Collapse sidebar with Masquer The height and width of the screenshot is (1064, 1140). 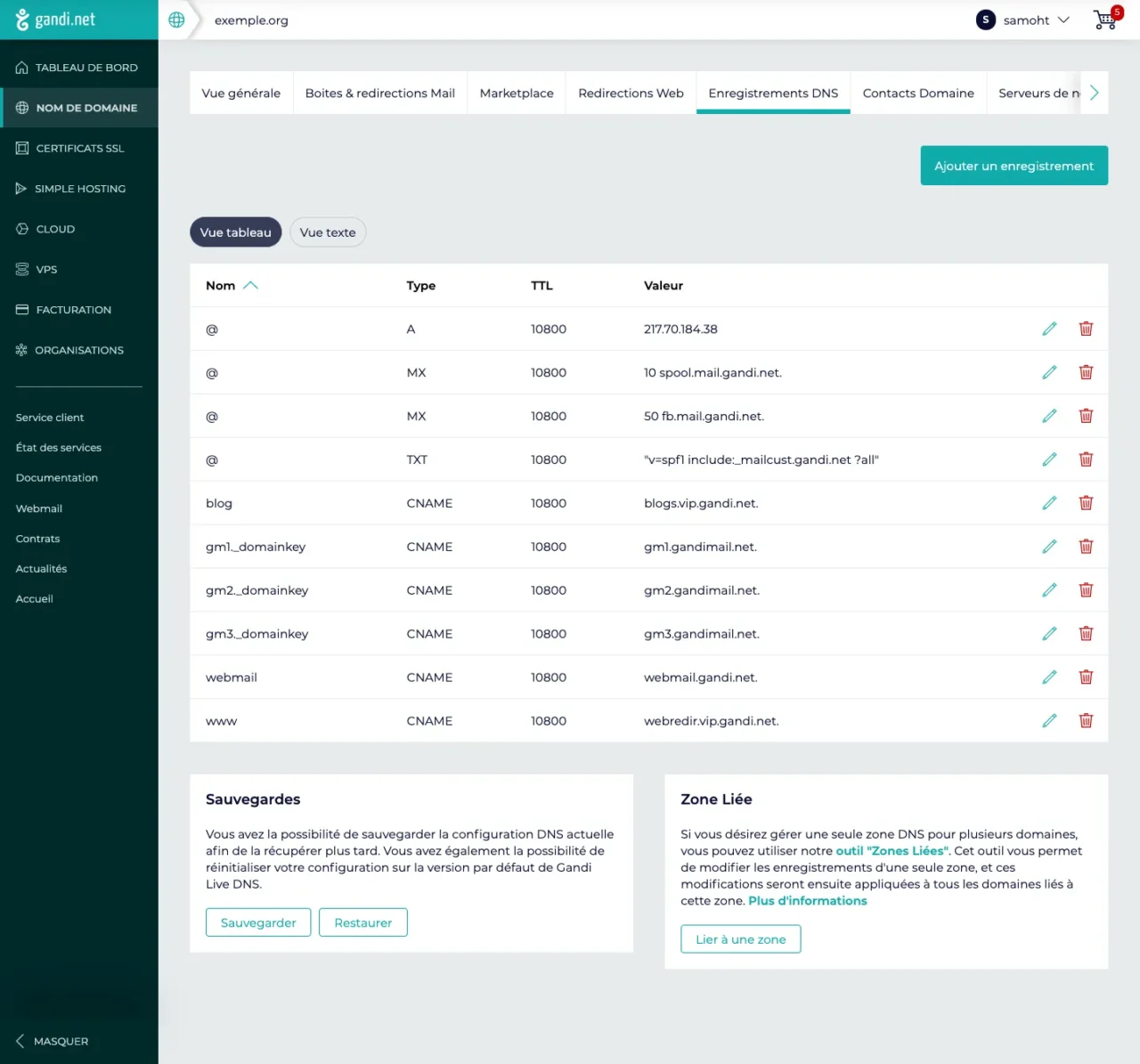pyautogui.click(x=53, y=1041)
